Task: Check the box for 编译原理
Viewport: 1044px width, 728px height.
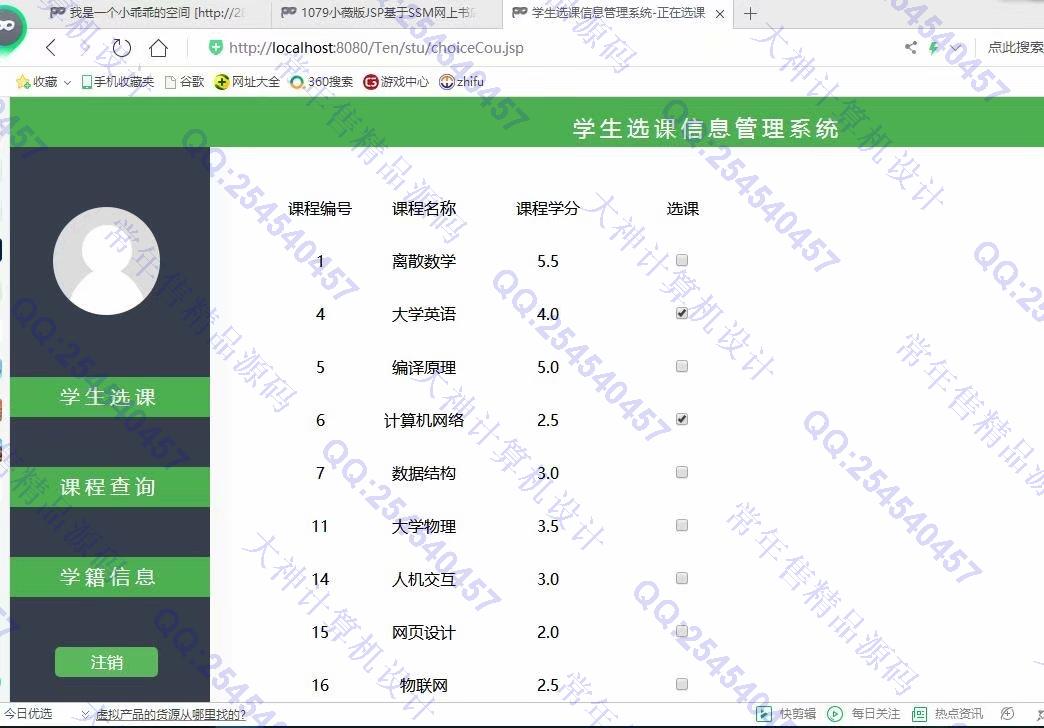Action: tap(682, 366)
